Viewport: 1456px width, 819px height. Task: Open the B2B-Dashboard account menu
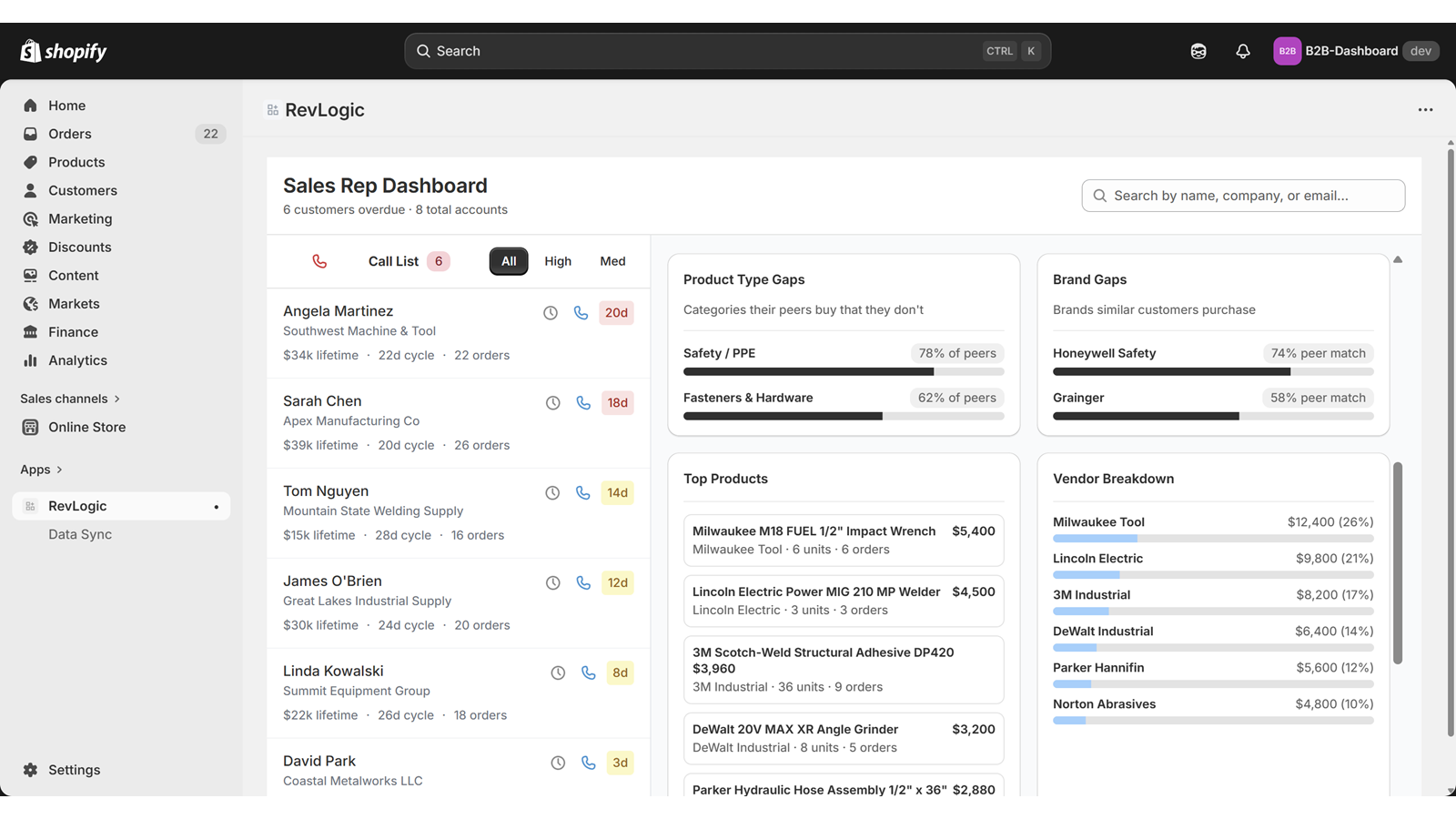[x=1354, y=51]
